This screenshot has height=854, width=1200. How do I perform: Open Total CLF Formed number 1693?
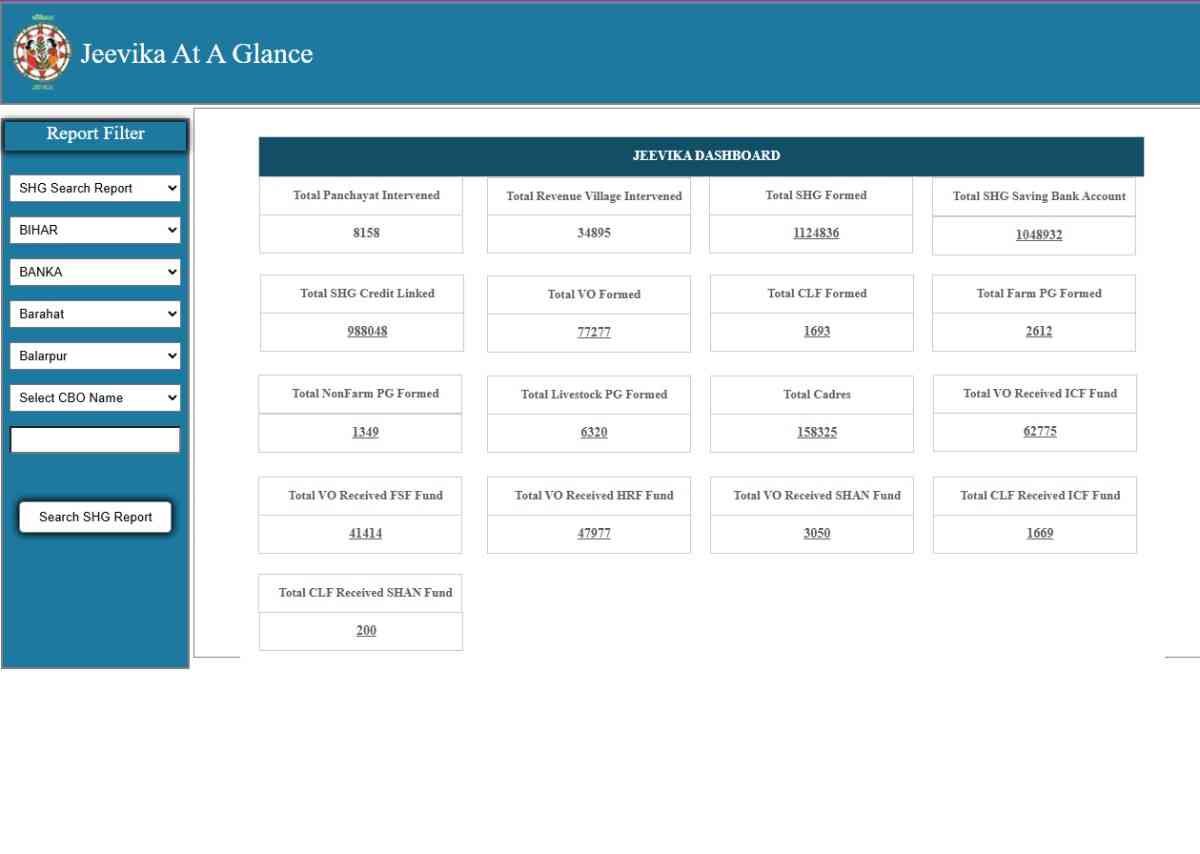pos(817,331)
